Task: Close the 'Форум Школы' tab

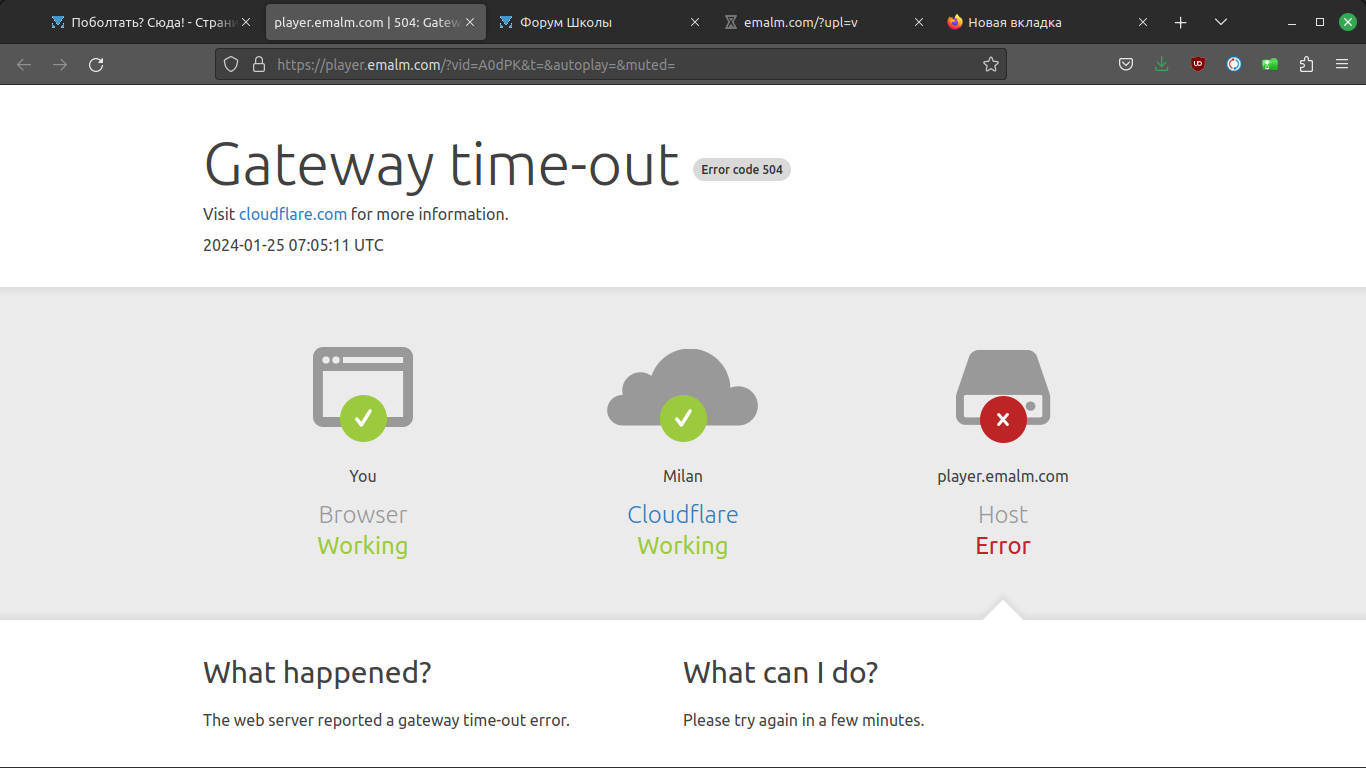Action: click(695, 22)
